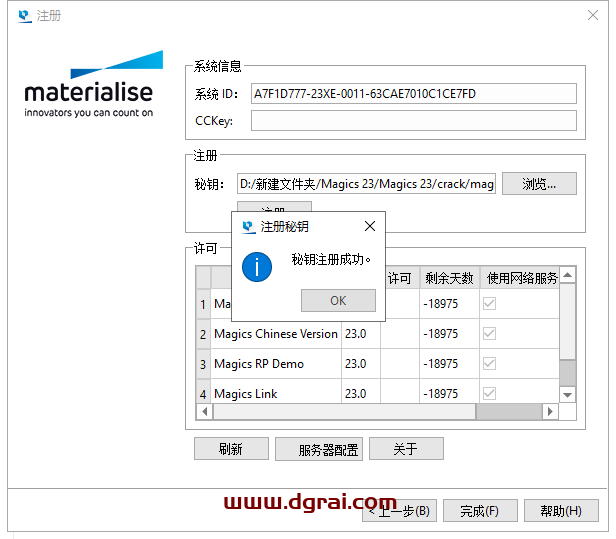The height and width of the screenshot is (539, 616).
Task: Click the Materialise icon in 注册秘钥 title
Action: point(248,227)
